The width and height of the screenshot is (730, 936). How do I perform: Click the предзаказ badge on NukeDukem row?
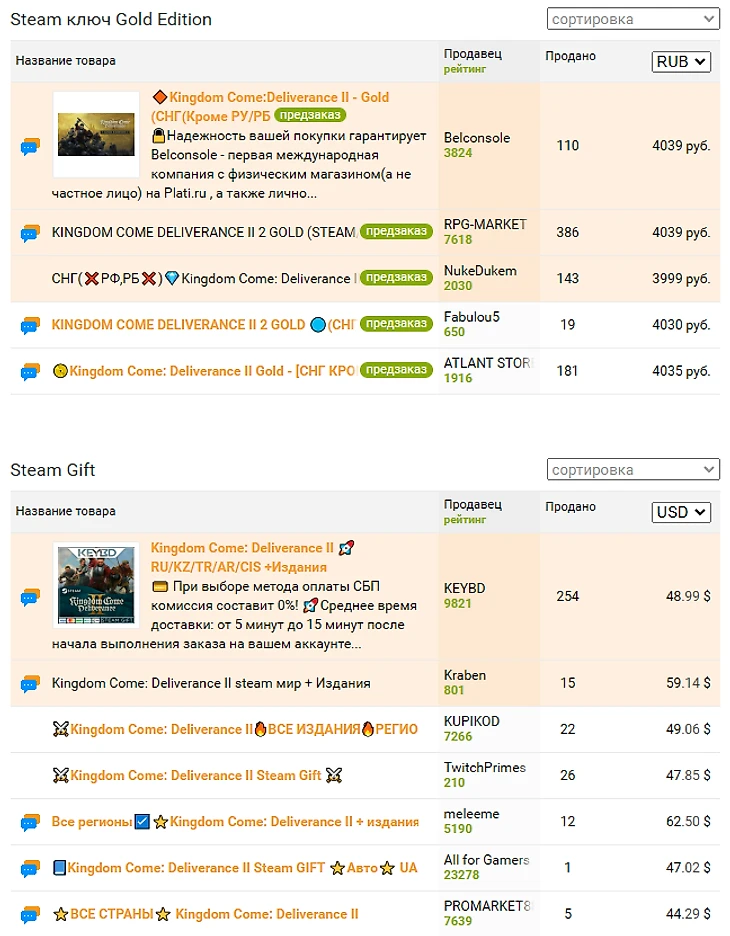(396, 277)
